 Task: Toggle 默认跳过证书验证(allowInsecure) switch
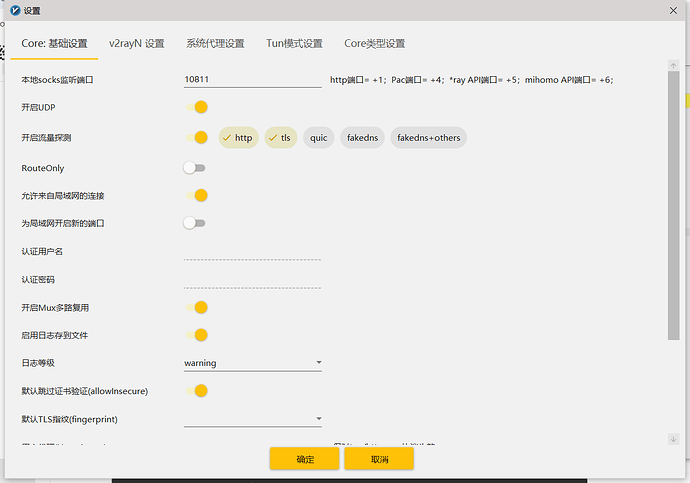pos(196,391)
